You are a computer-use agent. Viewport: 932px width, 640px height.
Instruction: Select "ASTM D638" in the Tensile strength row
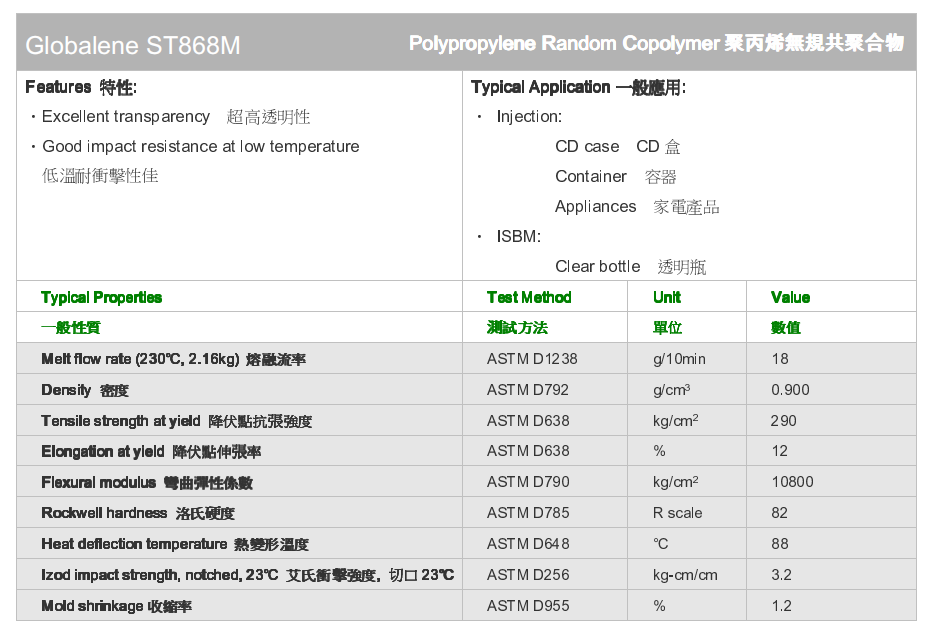[x=528, y=421]
